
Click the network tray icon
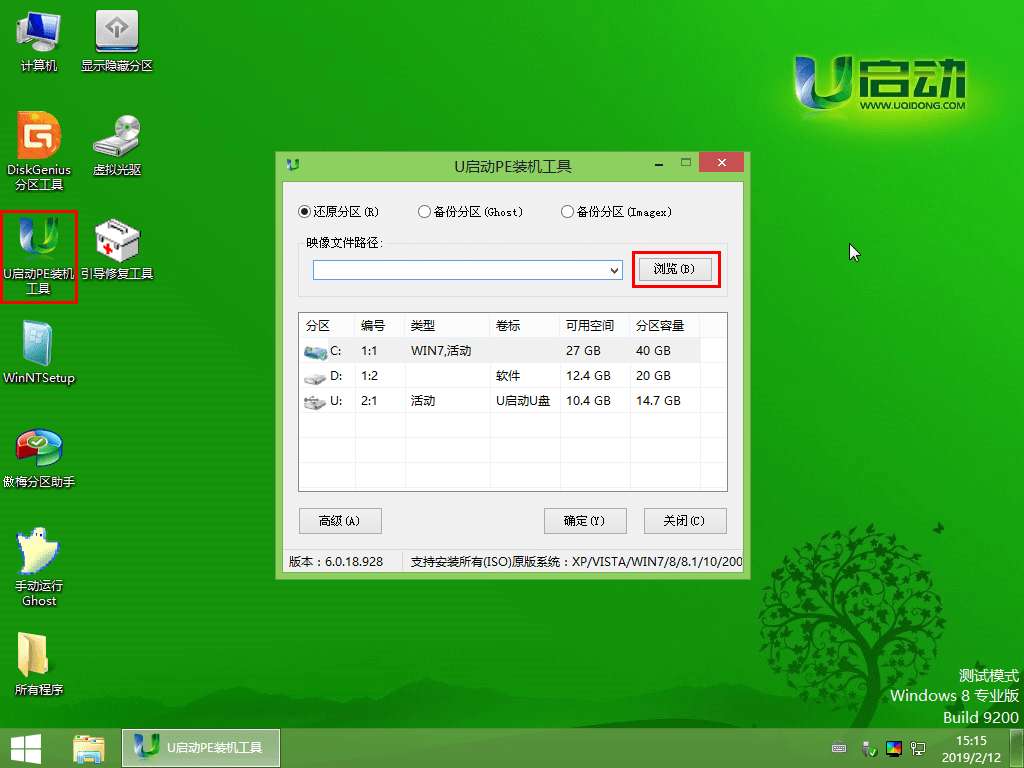(x=918, y=748)
